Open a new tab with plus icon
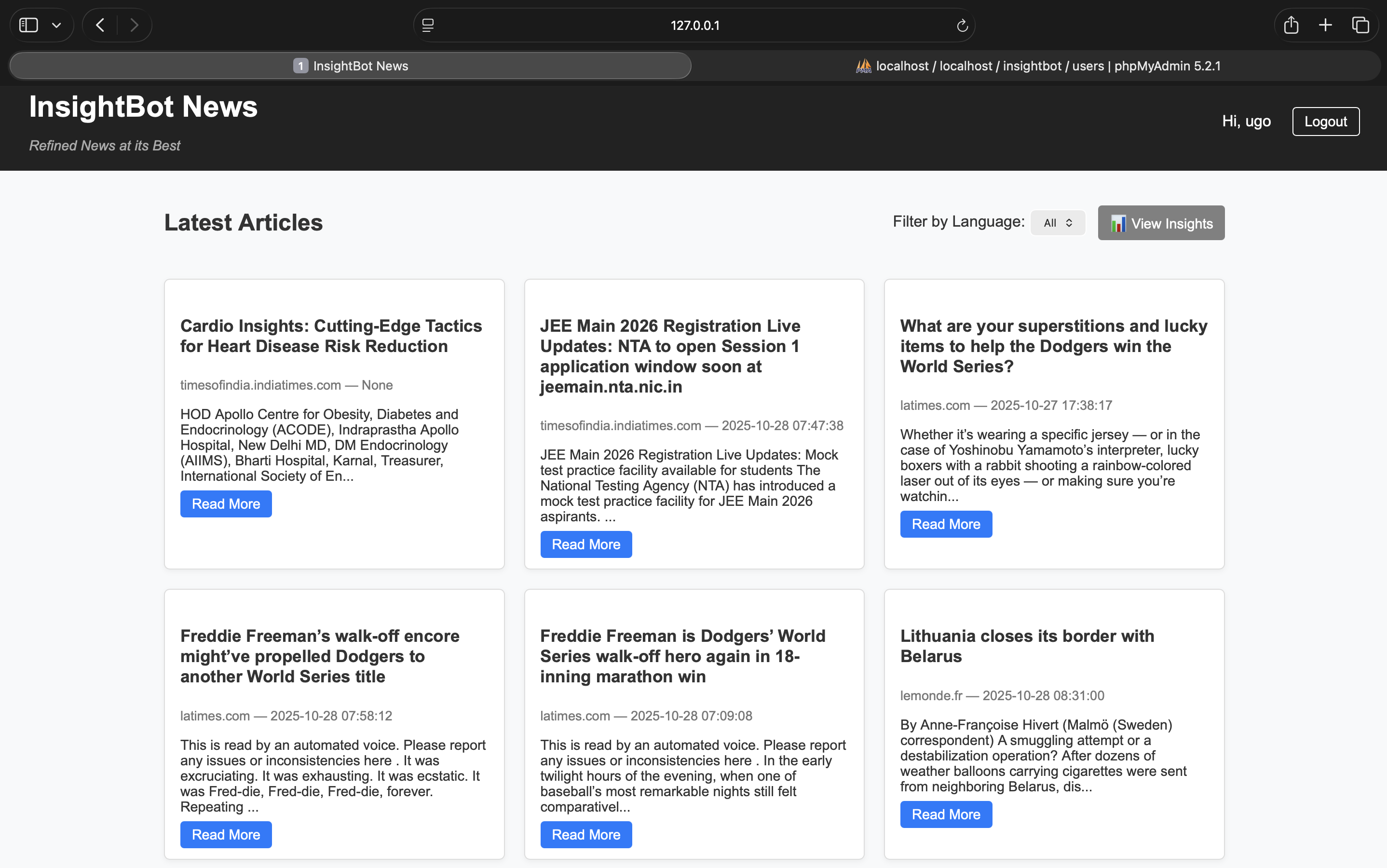Screen dimensions: 1387x868 (x=1326, y=25)
